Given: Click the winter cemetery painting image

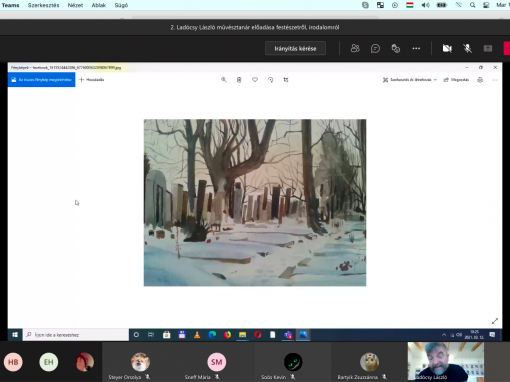Looking at the screenshot, I should pos(255,203).
